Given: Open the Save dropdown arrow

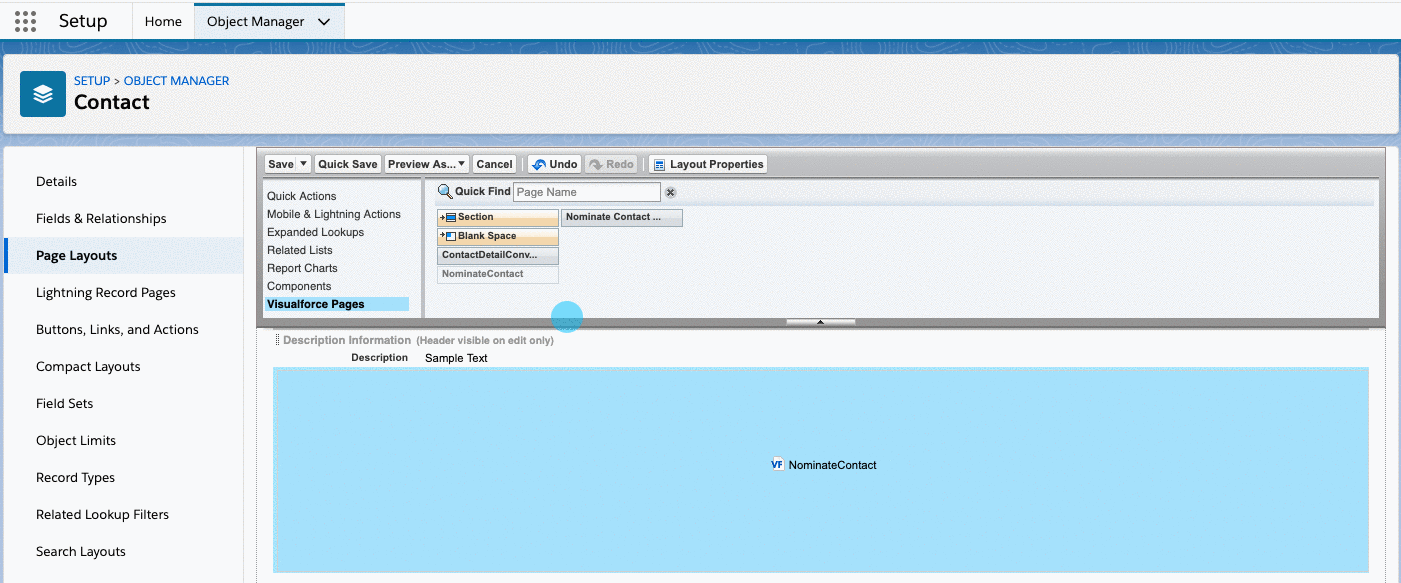Looking at the screenshot, I should [x=304, y=164].
